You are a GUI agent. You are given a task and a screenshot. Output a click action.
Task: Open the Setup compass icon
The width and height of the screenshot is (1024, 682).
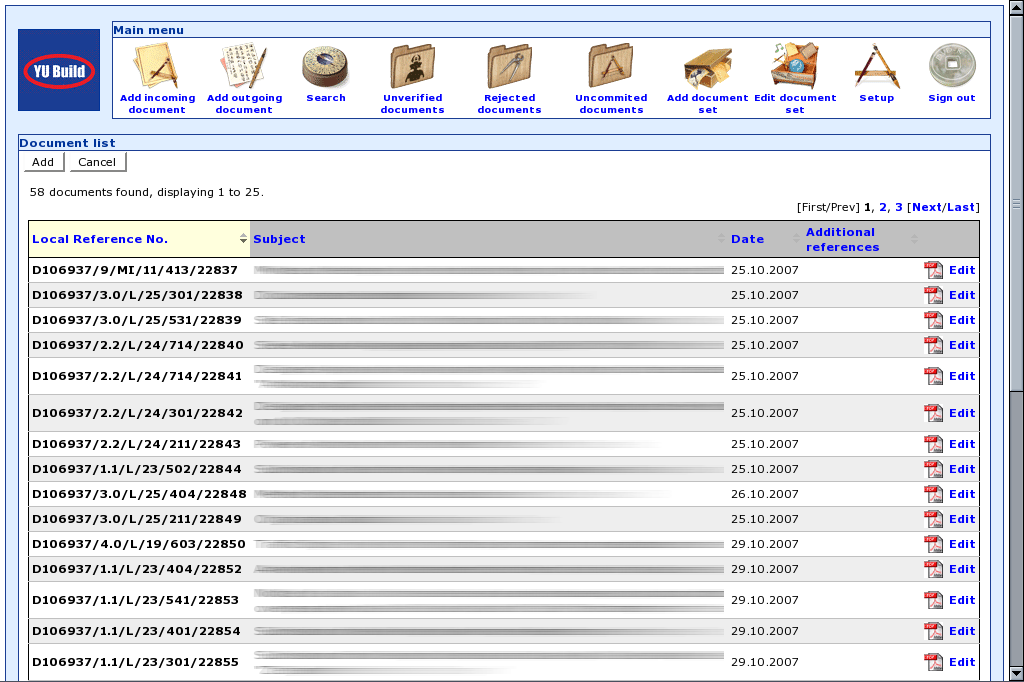876,67
